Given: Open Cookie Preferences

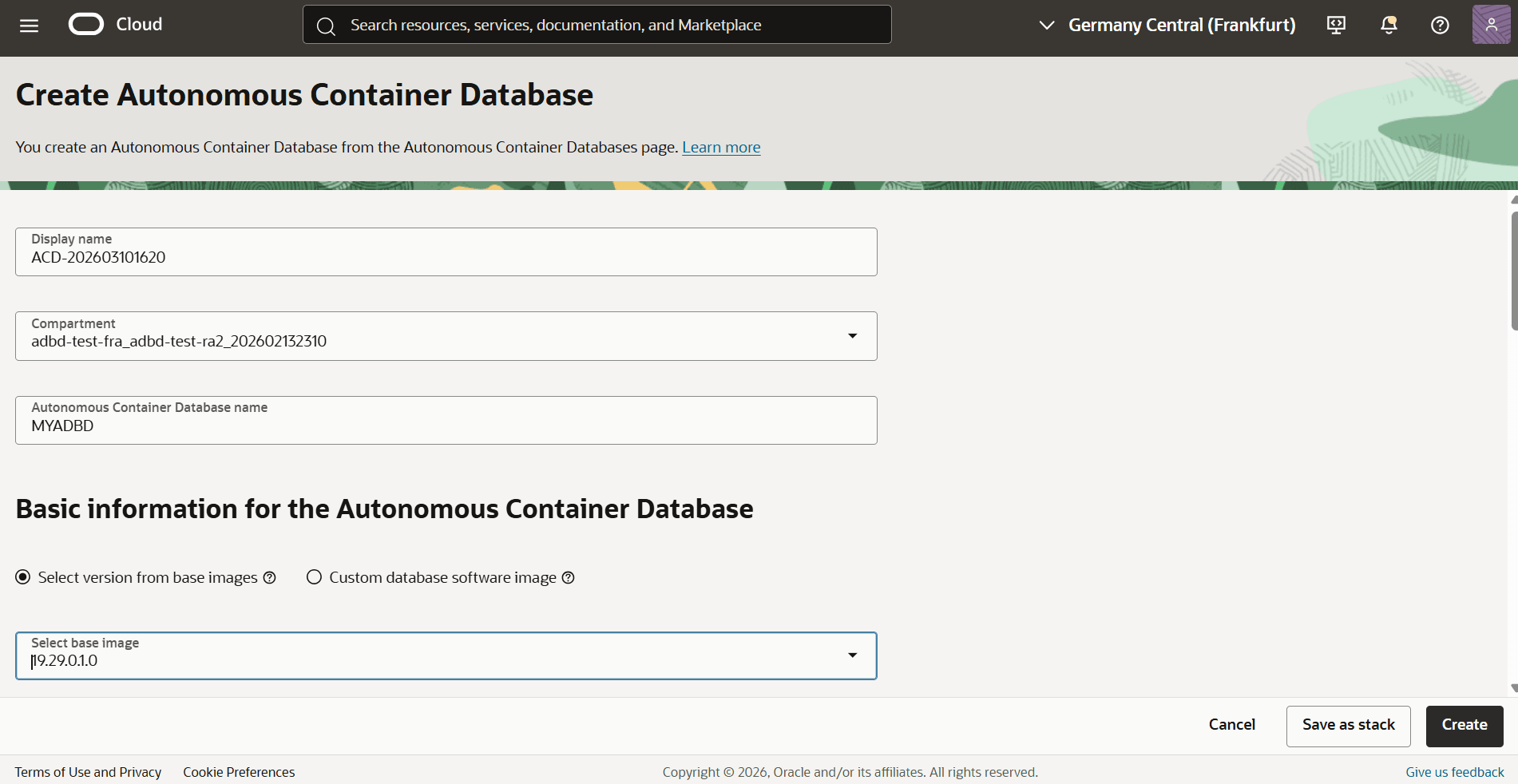Looking at the screenshot, I should [238, 772].
